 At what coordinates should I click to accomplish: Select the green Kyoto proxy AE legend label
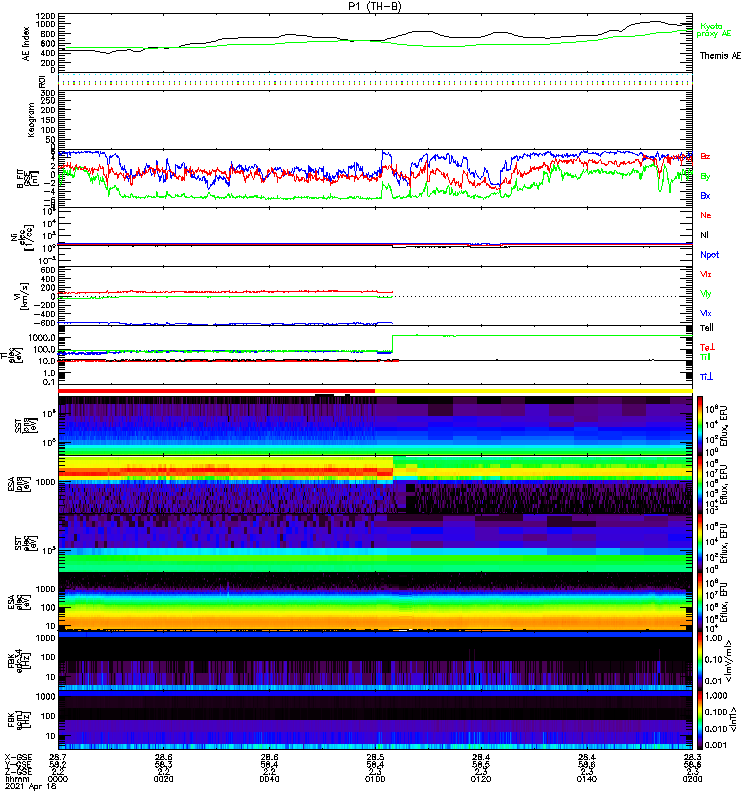pyautogui.click(x=713, y=30)
